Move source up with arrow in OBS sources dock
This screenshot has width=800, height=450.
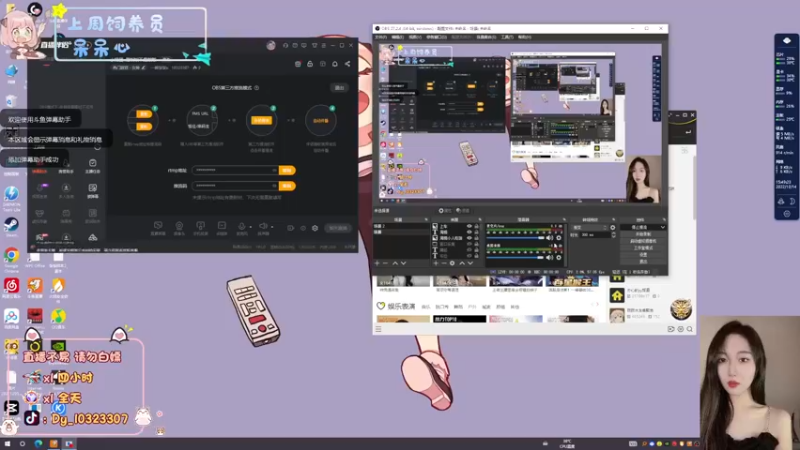pyautogui.click(x=462, y=263)
